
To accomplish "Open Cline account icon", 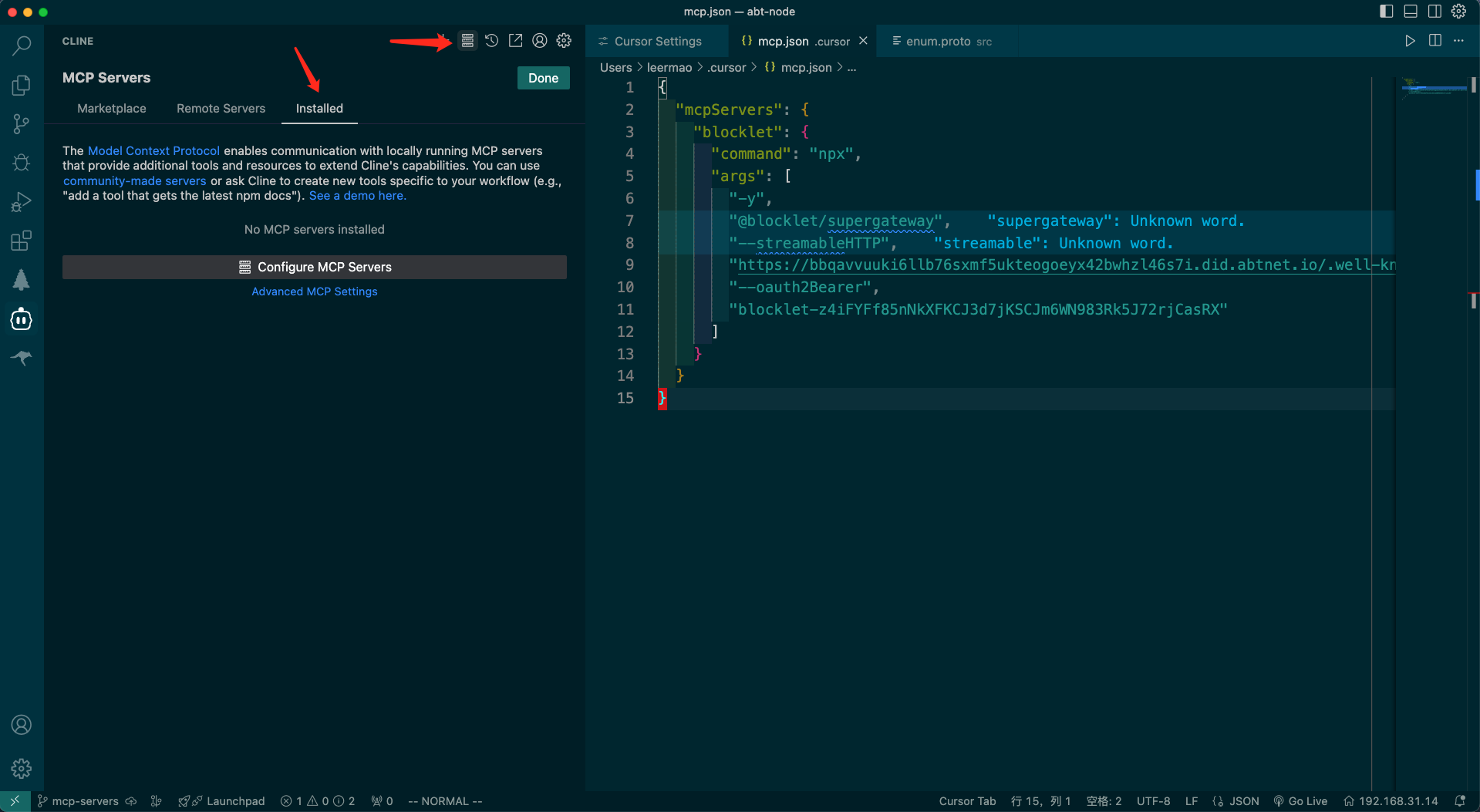I will click(x=540, y=41).
